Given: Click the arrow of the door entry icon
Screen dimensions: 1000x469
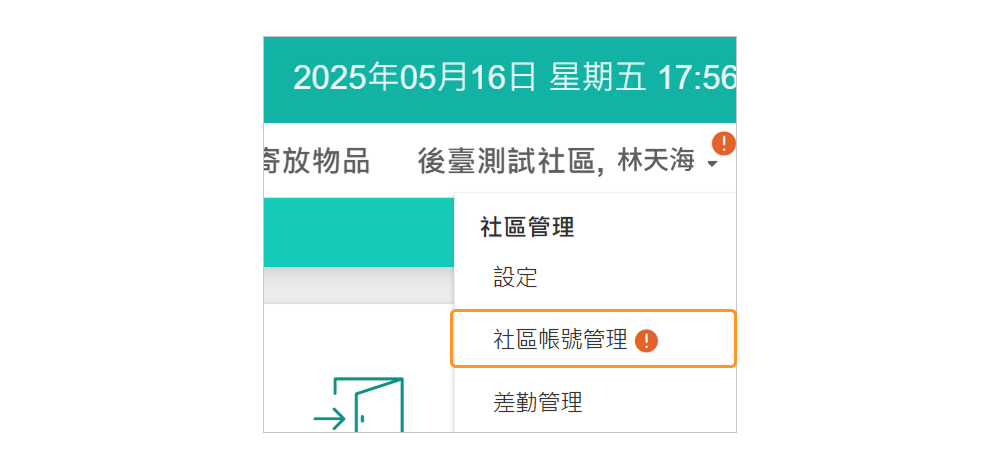Looking at the screenshot, I should click(329, 419).
